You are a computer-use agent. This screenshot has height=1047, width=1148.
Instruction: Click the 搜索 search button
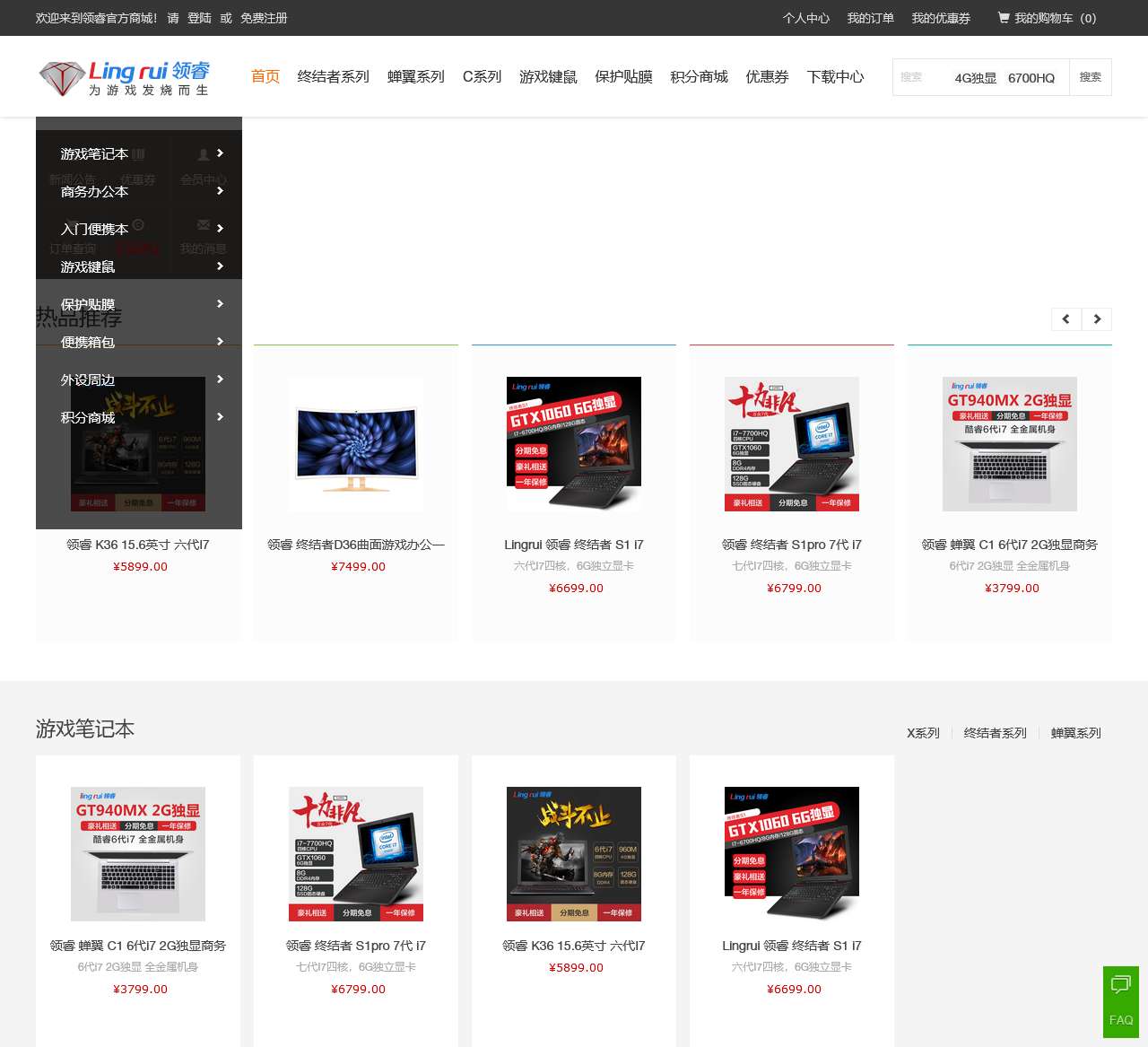[x=1090, y=77]
